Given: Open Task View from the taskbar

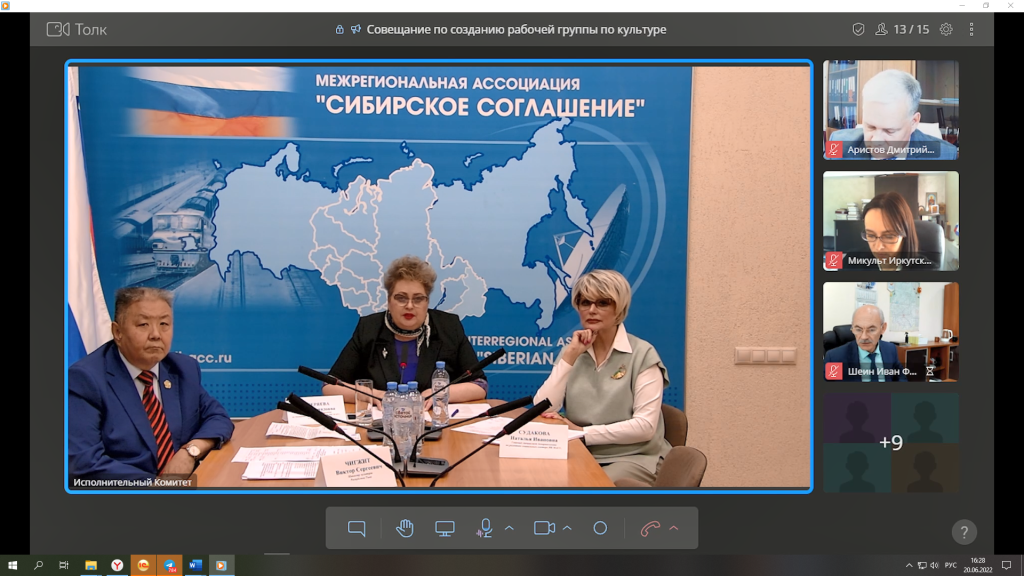Looking at the screenshot, I should 64,566.
